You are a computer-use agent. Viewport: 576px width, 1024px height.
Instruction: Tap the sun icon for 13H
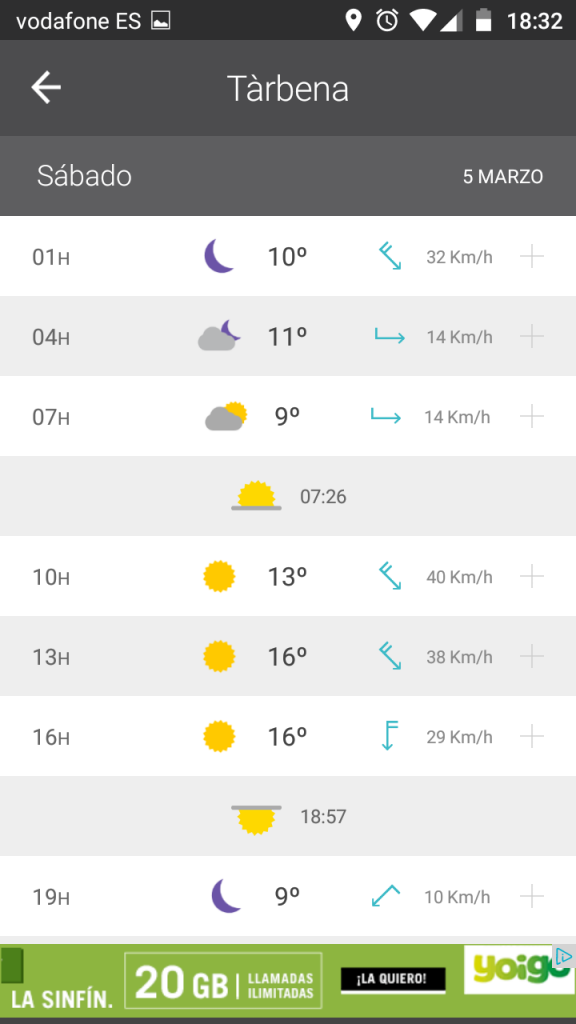tap(219, 656)
